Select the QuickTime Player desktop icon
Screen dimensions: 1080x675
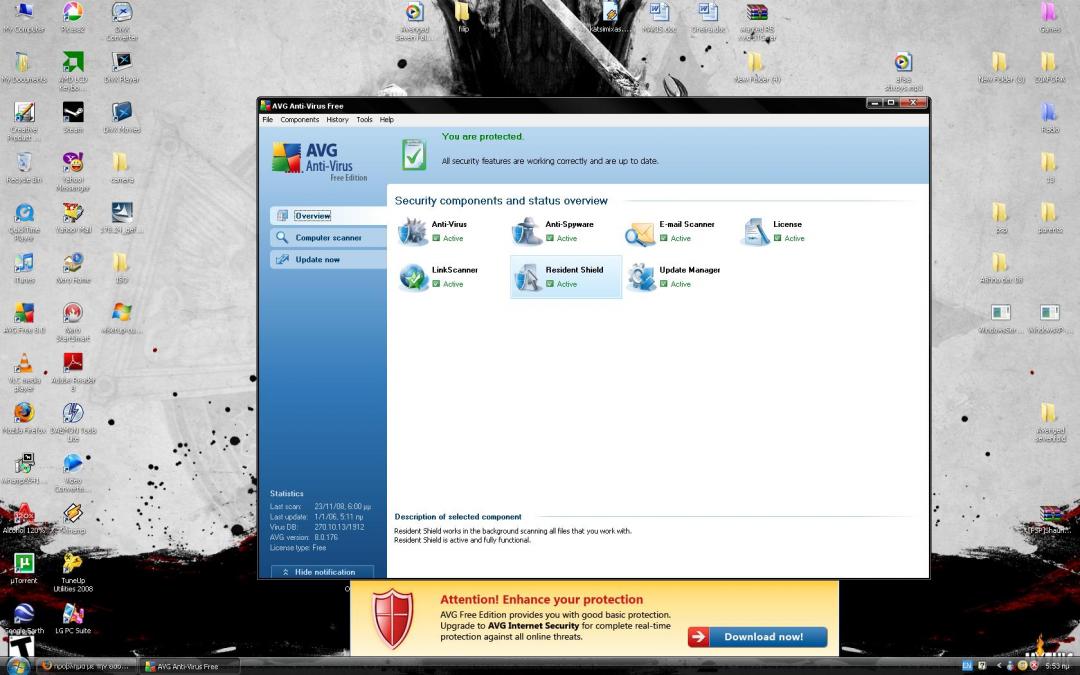coord(24,222)
